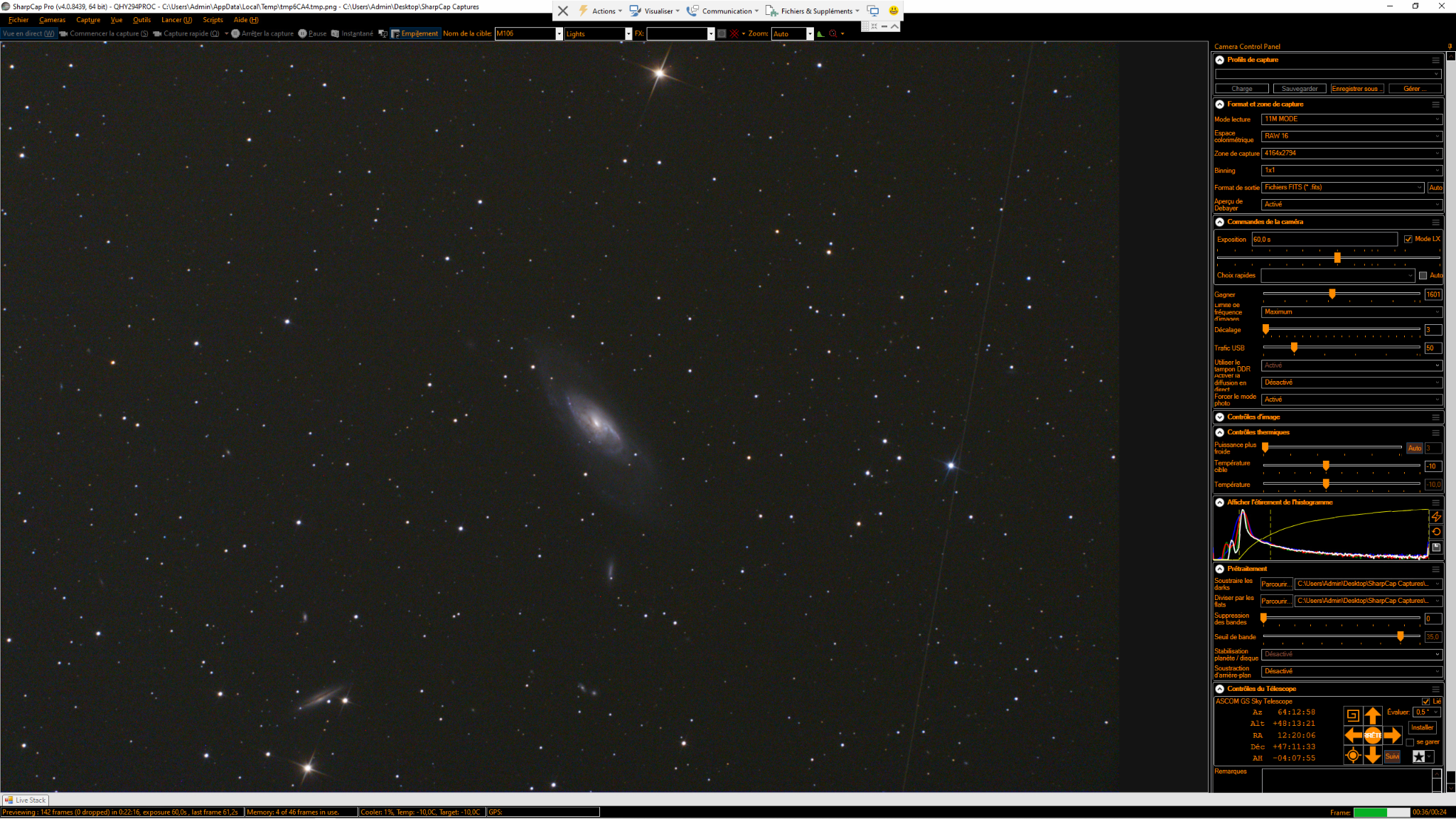Toggle the Auto button next to Format de sortie
1456x819 pixels.
[x=1435, y=188]
